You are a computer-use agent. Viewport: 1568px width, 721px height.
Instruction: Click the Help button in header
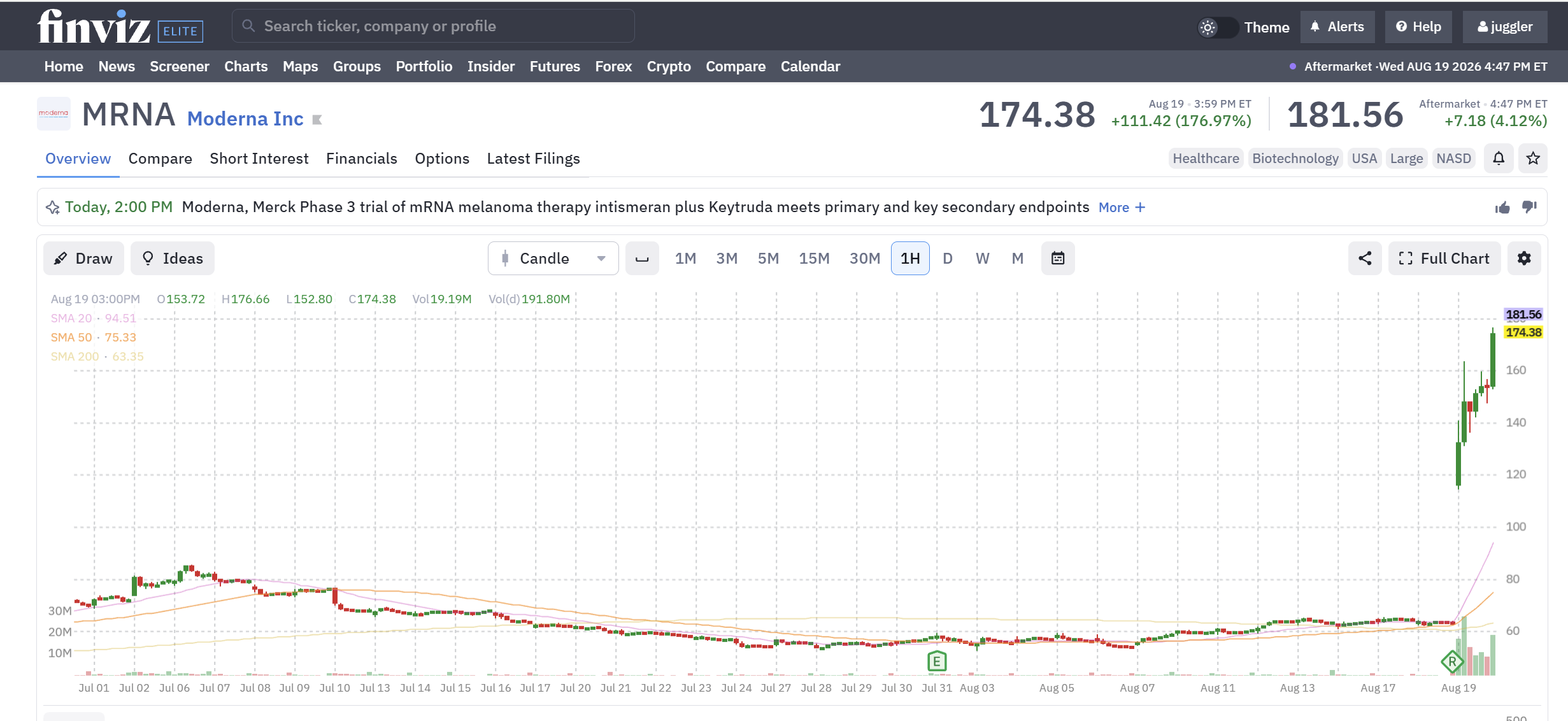pyautogui.click(x=1418, y=27)
